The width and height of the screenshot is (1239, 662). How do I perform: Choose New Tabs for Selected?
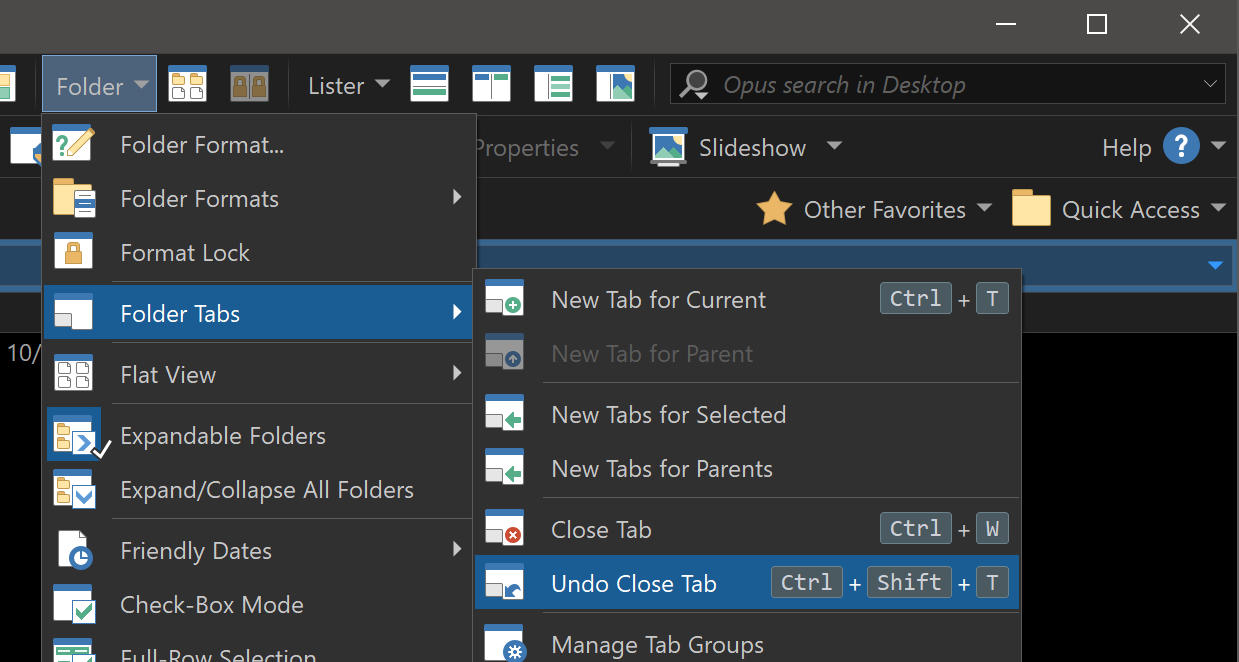pyautogui.click(x=747, y=414)
